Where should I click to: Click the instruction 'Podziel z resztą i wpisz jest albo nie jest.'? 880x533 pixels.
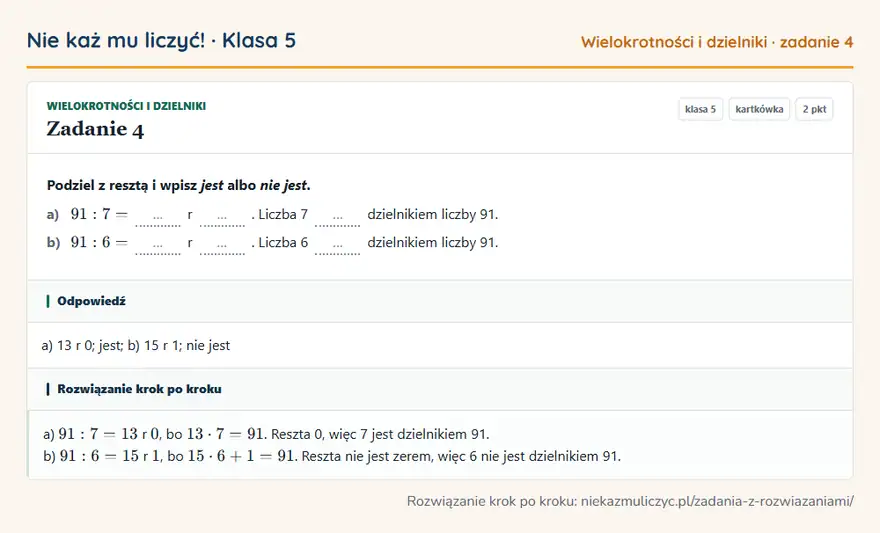coord(178,185)
